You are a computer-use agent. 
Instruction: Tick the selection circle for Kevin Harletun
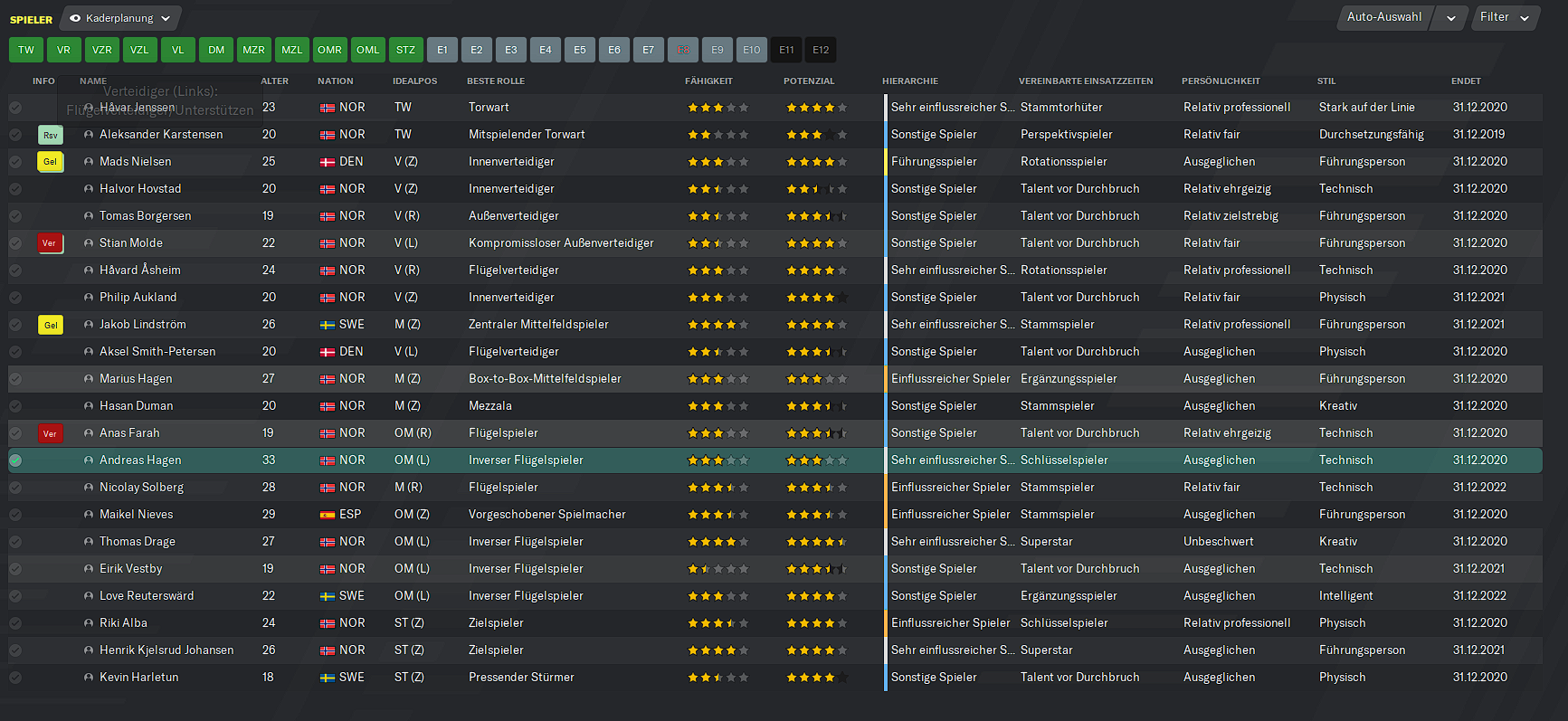(x=15, y=678)
